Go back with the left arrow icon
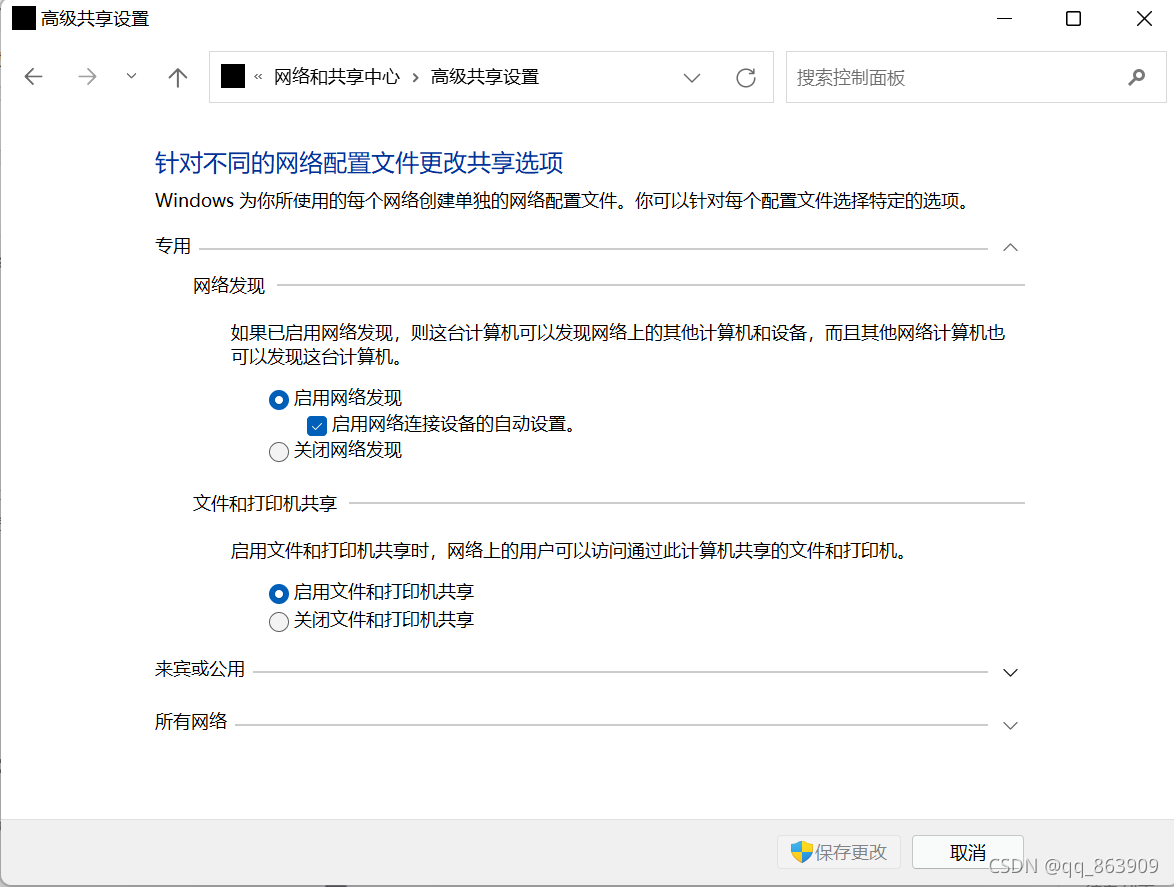Image resolution: width=1174 pixels, height=887 pixels. click(34, 76)
